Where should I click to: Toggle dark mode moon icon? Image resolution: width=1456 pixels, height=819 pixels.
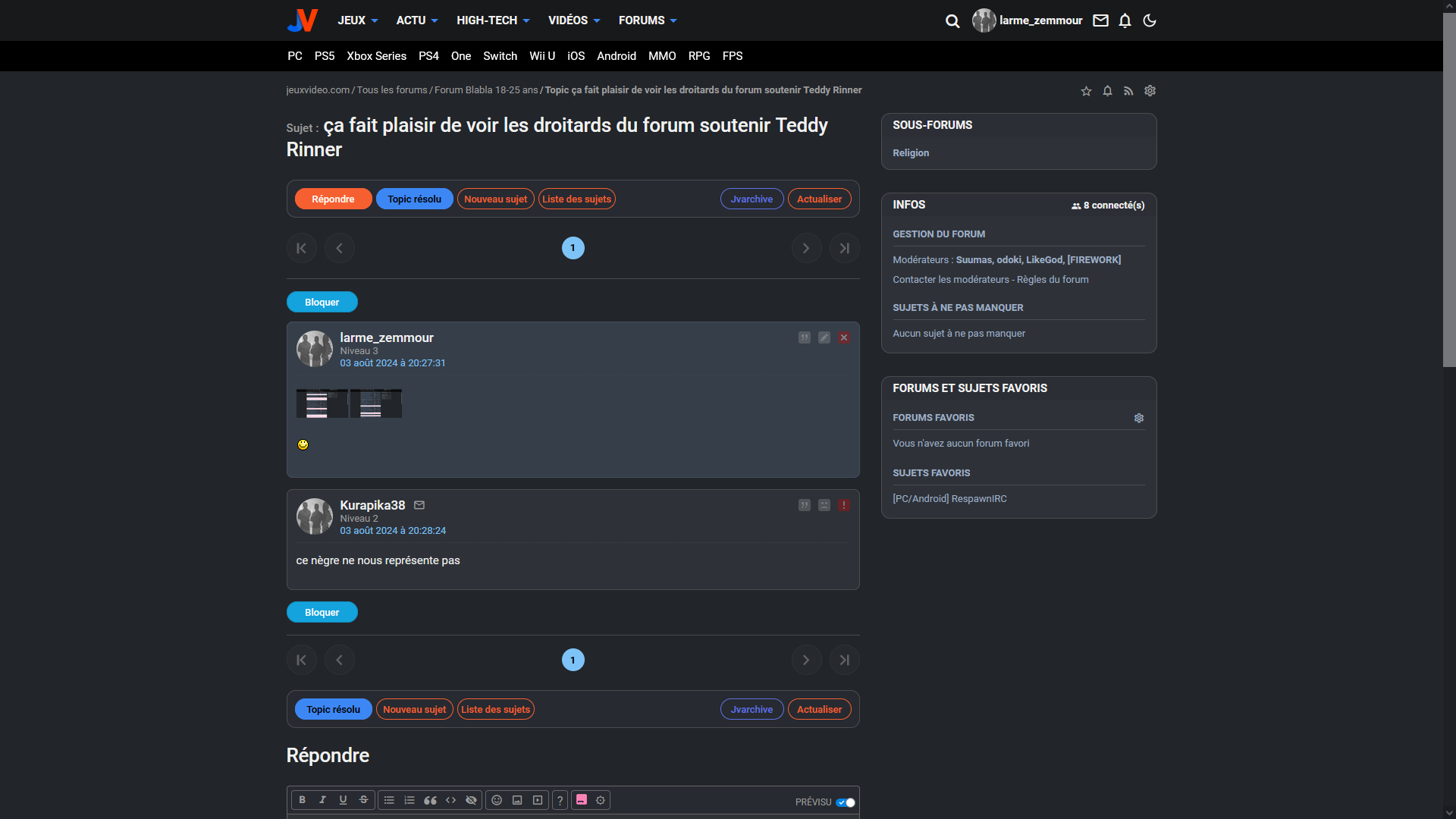[1150, 20]
